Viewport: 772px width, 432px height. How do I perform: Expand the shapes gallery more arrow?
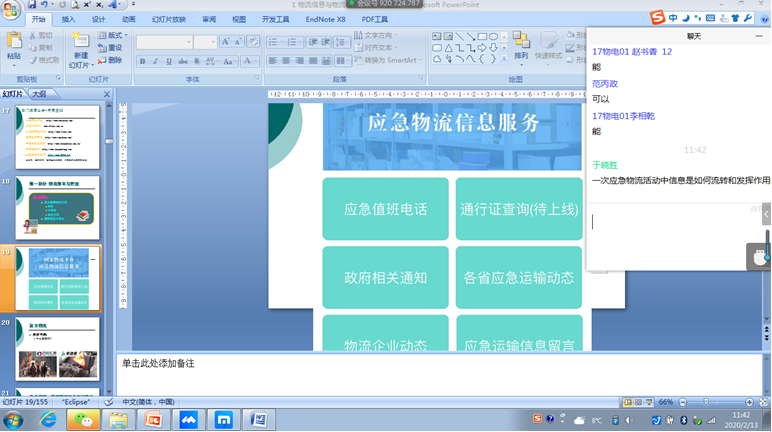pyautogui.click(x=505, y=59)
